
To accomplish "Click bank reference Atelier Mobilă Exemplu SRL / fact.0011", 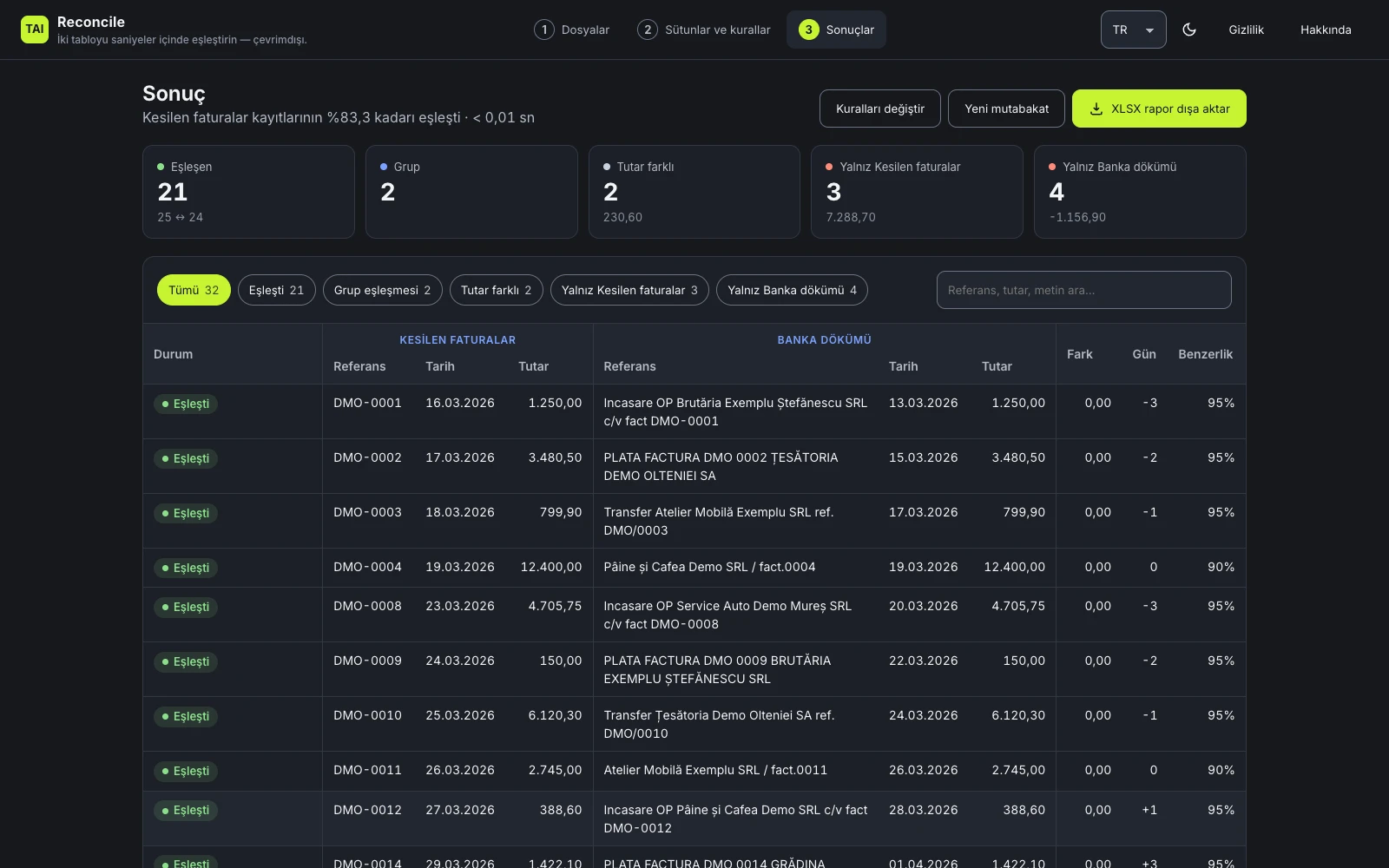I will pyautogui.click(x=715, y=770).
